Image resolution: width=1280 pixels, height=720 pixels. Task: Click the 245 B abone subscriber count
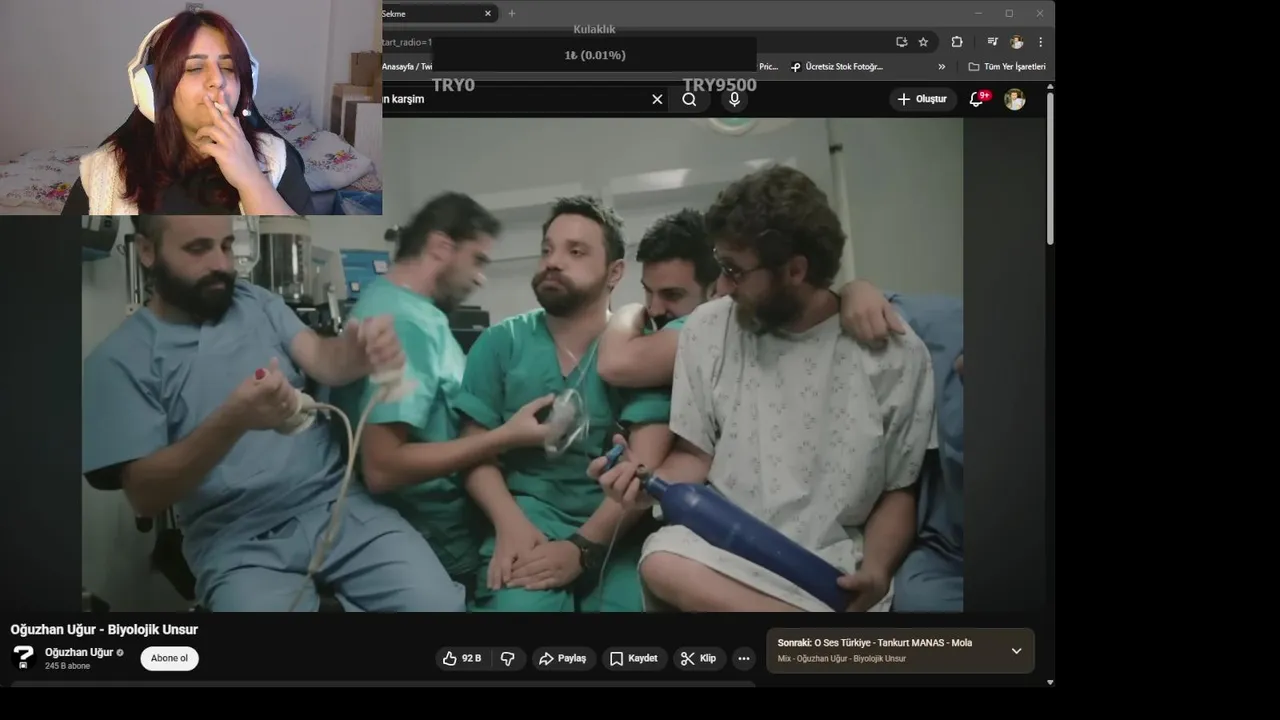tap(67, 666)
